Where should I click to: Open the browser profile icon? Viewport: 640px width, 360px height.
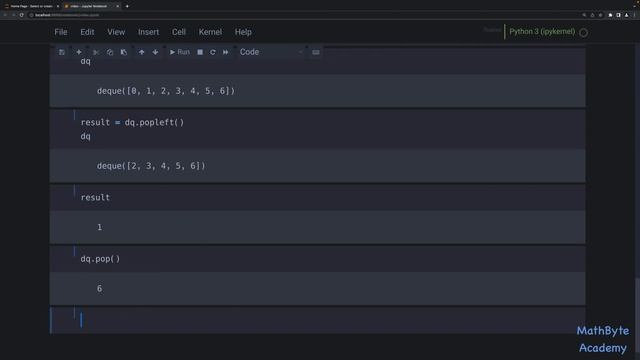point(627,15)
